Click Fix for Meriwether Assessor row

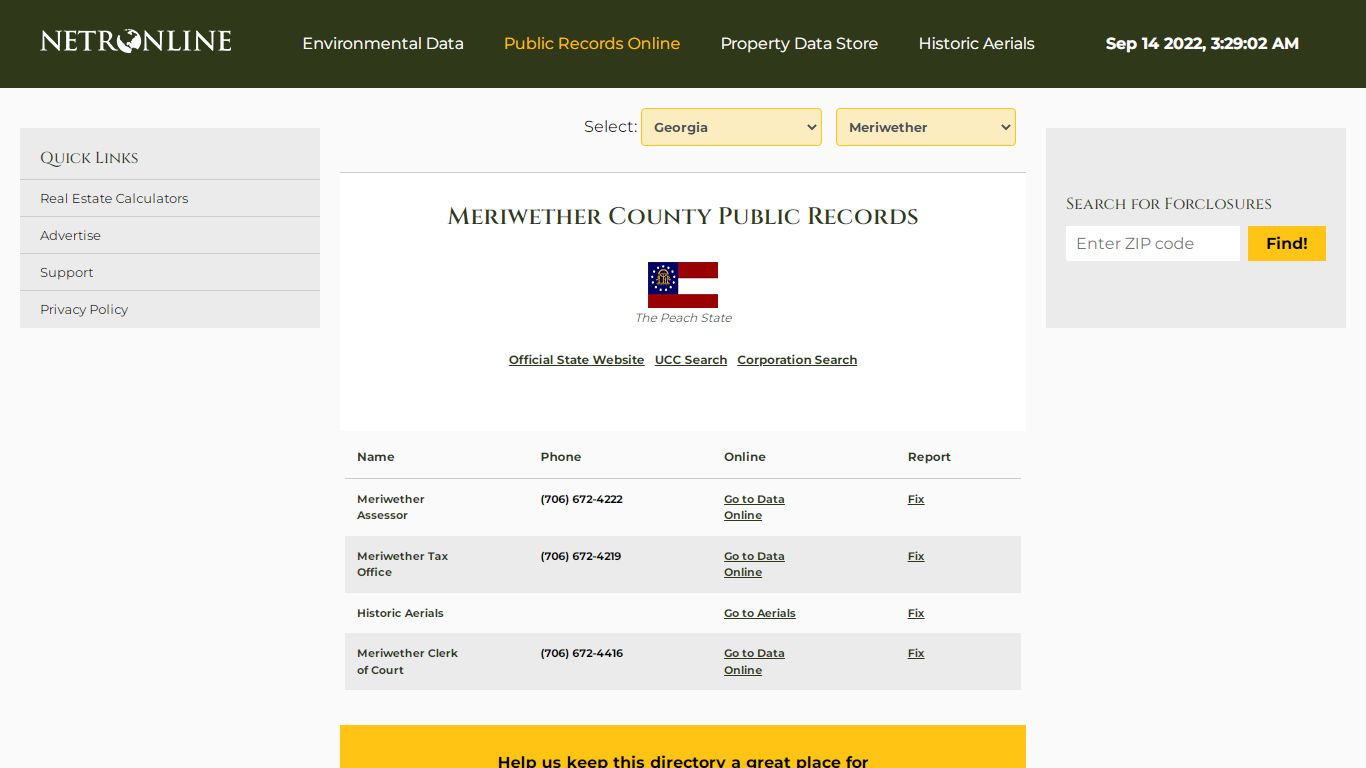tap(916, 499)
